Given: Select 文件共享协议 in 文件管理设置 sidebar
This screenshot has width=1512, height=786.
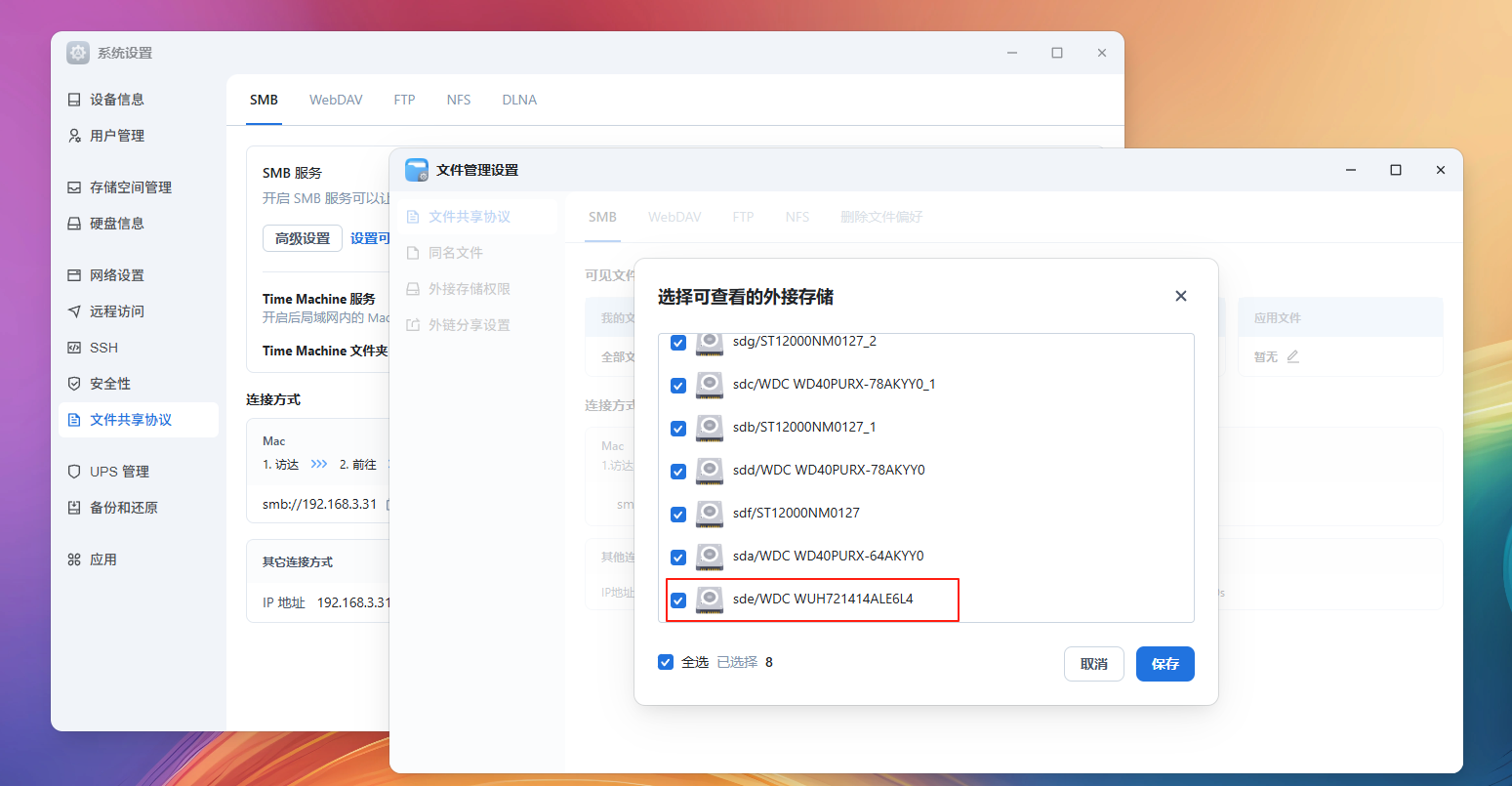Looking at the screenshot, I should (x=477, y=217).
